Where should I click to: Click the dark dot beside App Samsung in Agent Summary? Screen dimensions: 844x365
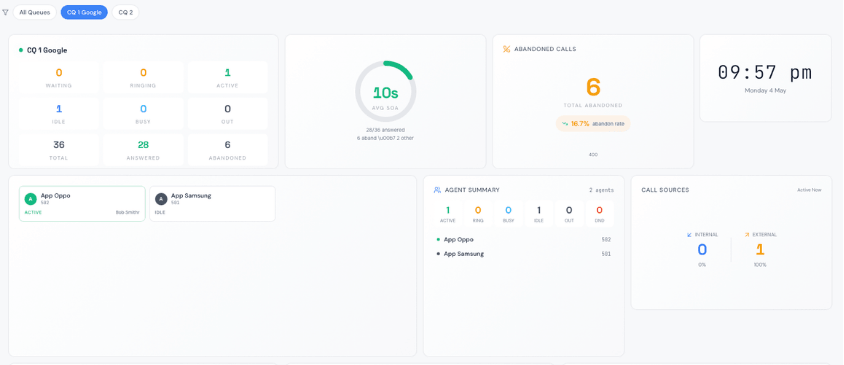[438, 254]
